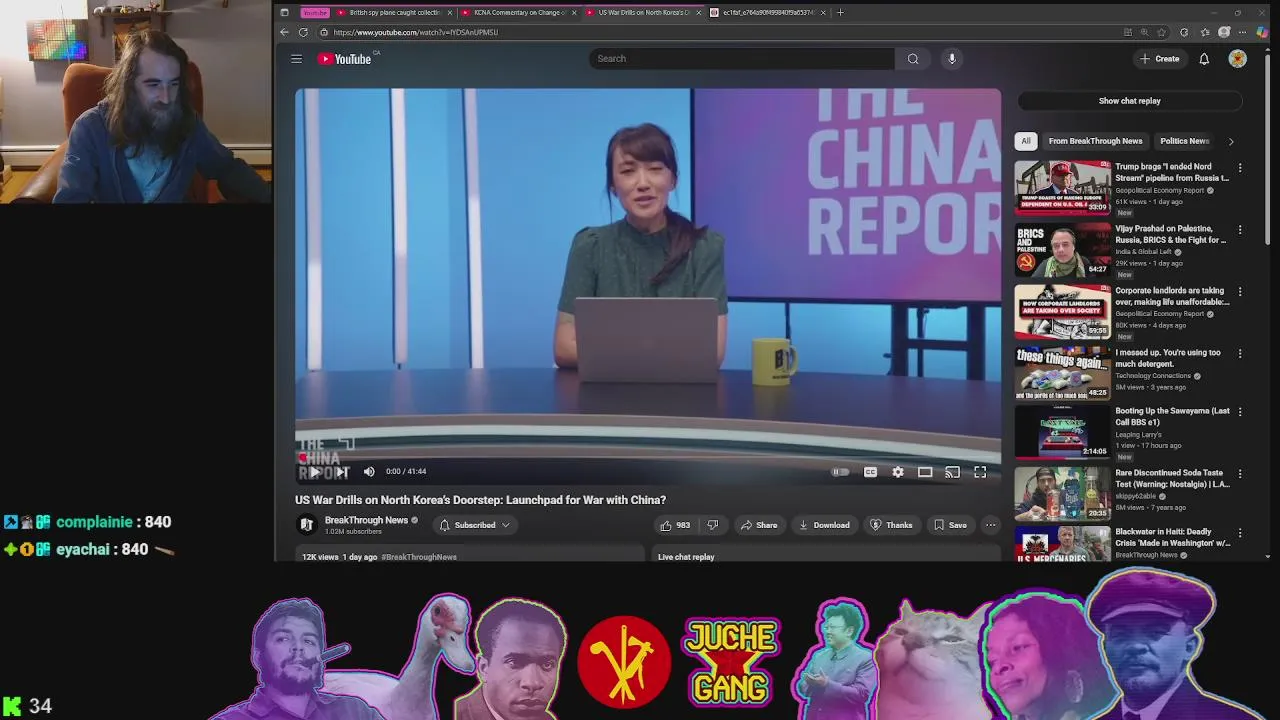Open 'I messed up' detergent video title
Viewport: 1280px width, 720px height.
(1168, 358)
